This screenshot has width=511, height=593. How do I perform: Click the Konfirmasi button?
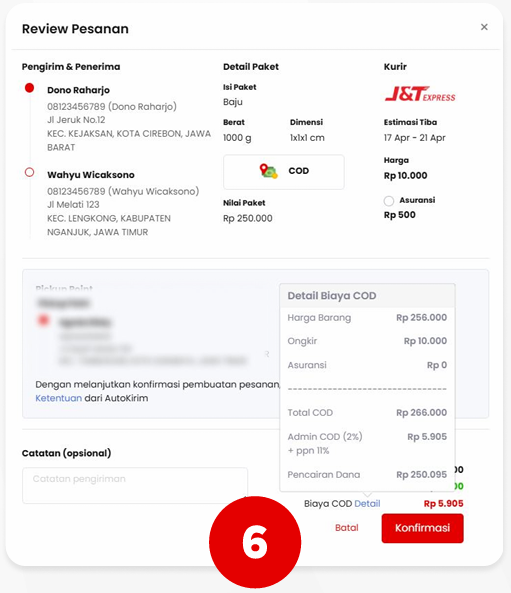point(422,528)
